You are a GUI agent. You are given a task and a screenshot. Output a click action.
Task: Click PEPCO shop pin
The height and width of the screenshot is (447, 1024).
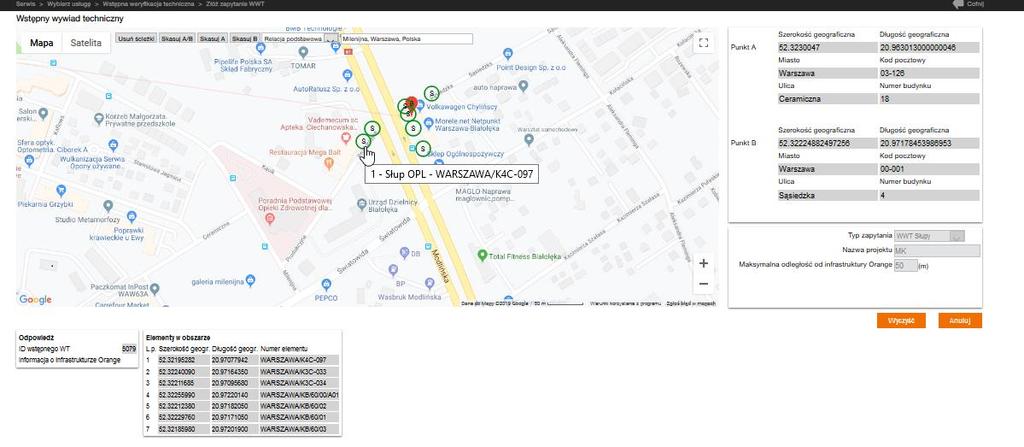(x=326, y=284)
